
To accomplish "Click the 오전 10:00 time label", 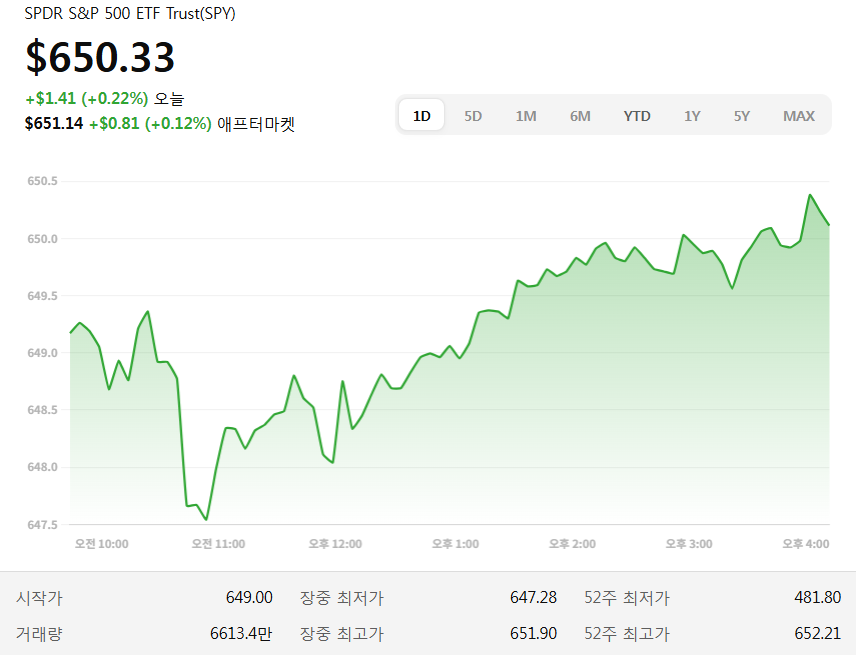I will 102,544.
